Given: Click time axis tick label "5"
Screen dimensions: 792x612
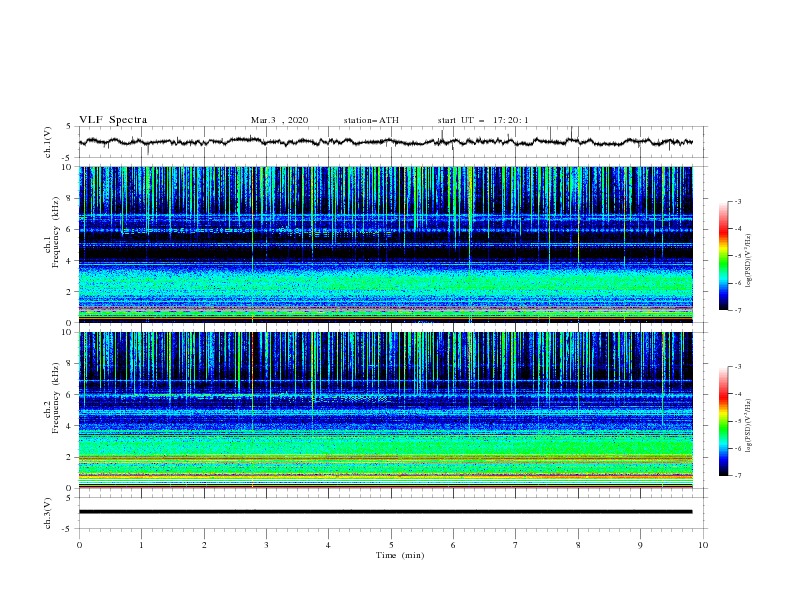Looking at the screenshot, I should click(x=391, y=545).
